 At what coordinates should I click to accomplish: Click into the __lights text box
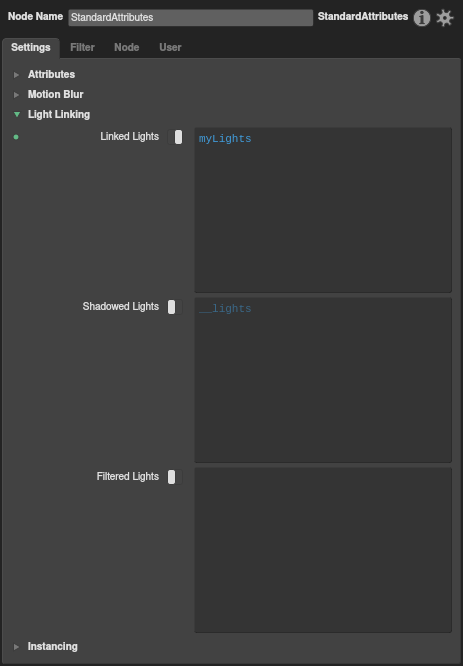(x=323, y=380)
